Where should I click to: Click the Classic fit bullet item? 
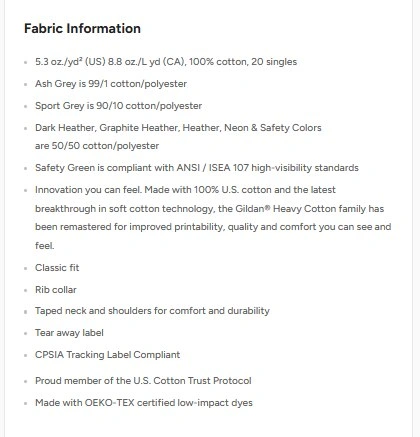(57, 268)
